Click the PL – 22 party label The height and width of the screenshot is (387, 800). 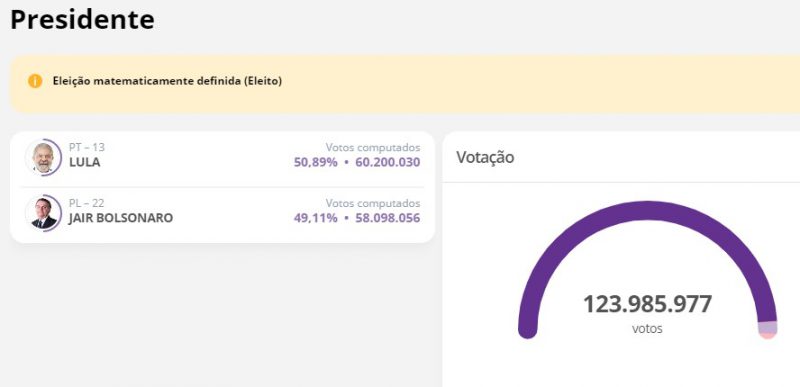pyautogui.click(x=87, y=203)
